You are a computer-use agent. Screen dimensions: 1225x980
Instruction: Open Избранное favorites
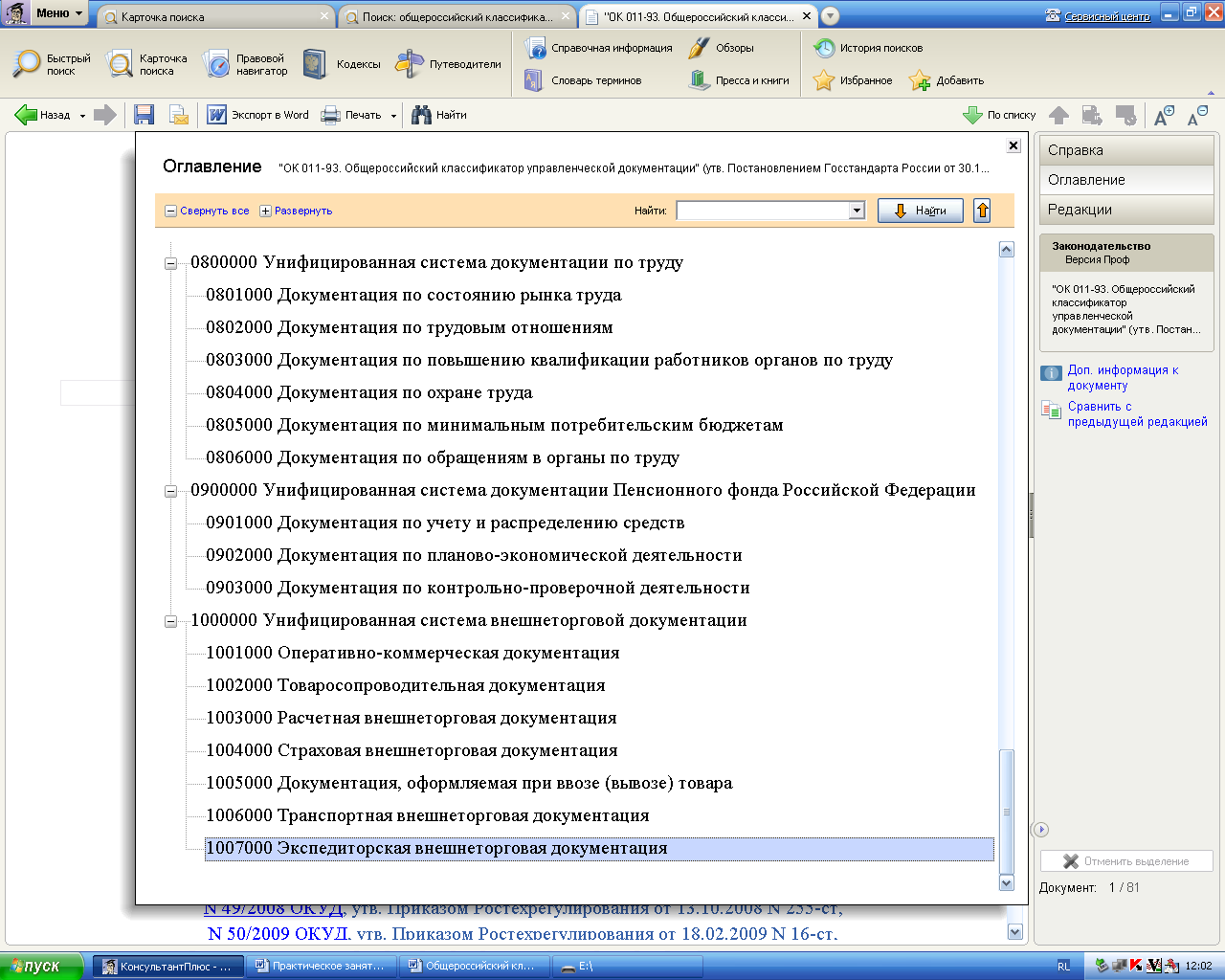[x=853, y=80]
